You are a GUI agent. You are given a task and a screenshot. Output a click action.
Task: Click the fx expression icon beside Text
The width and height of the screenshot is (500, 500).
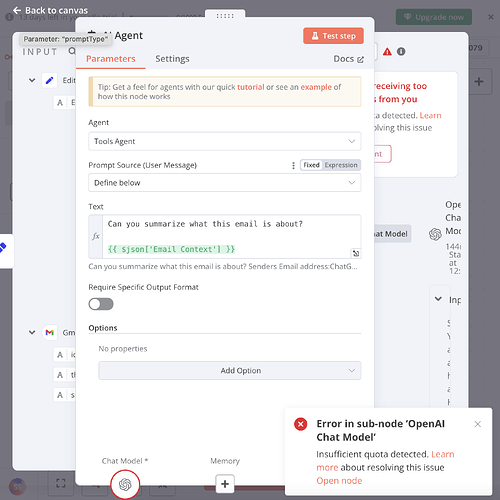[96, 236]
